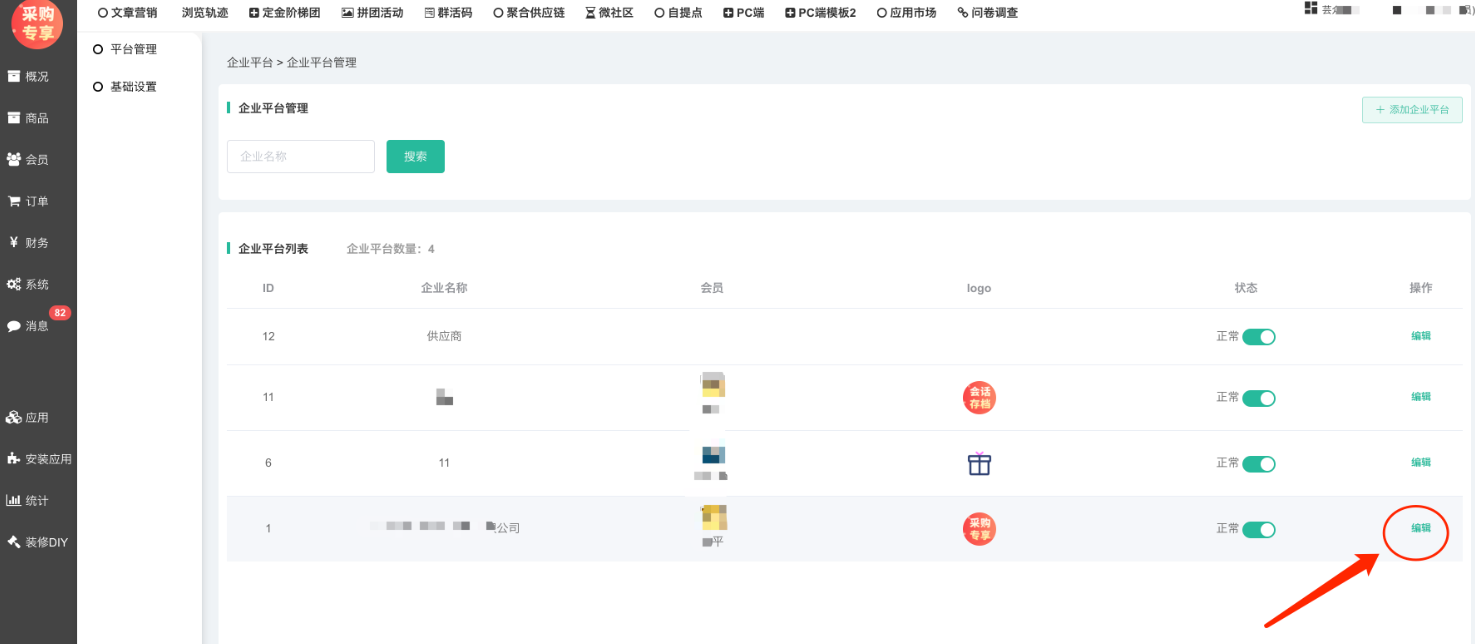Open 消息 messages with 82 badge
The image size is (1475, 644).
point(30,326)
